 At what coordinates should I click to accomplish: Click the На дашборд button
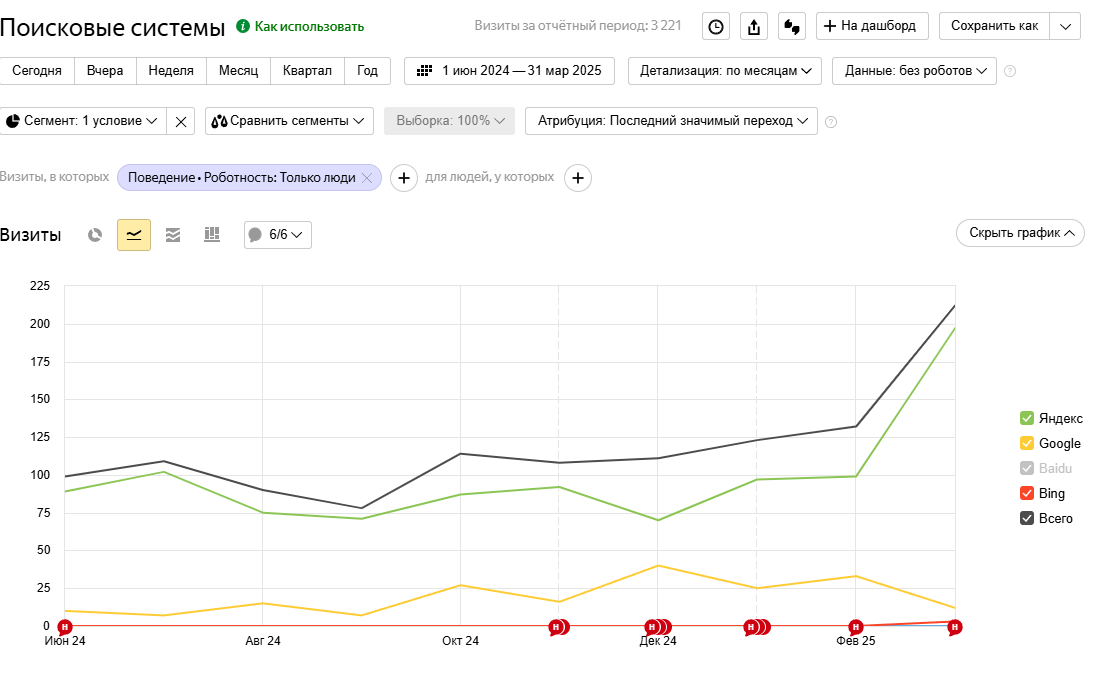tap(872, 26)
